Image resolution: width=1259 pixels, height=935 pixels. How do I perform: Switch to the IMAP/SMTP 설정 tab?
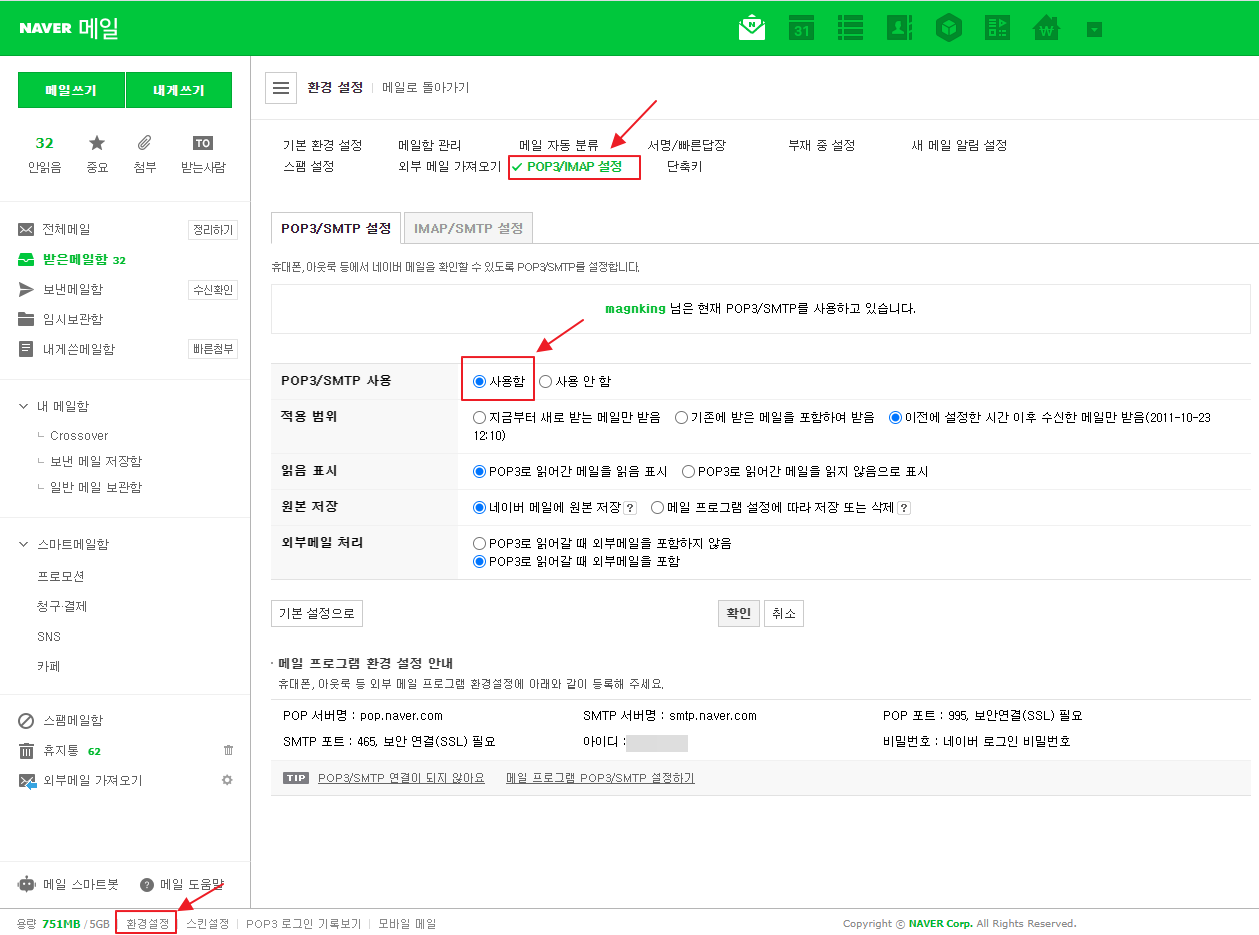468,228
